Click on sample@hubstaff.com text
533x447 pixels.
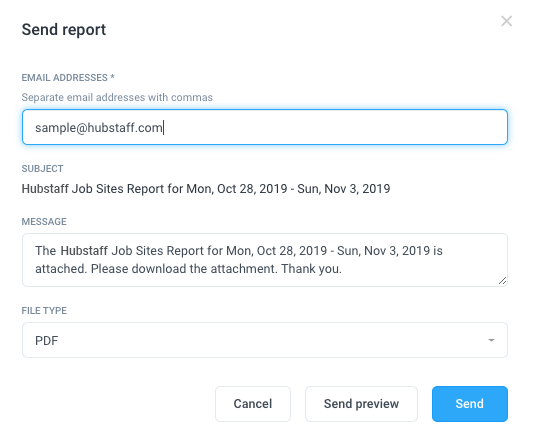tap(99, 128)
